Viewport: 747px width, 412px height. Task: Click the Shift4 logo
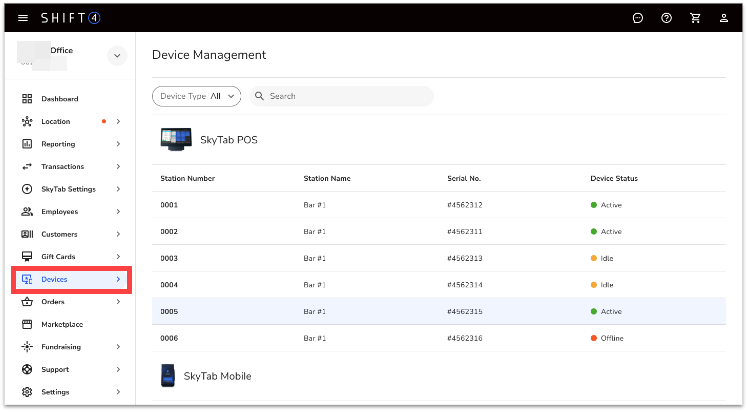pos(70,18)
